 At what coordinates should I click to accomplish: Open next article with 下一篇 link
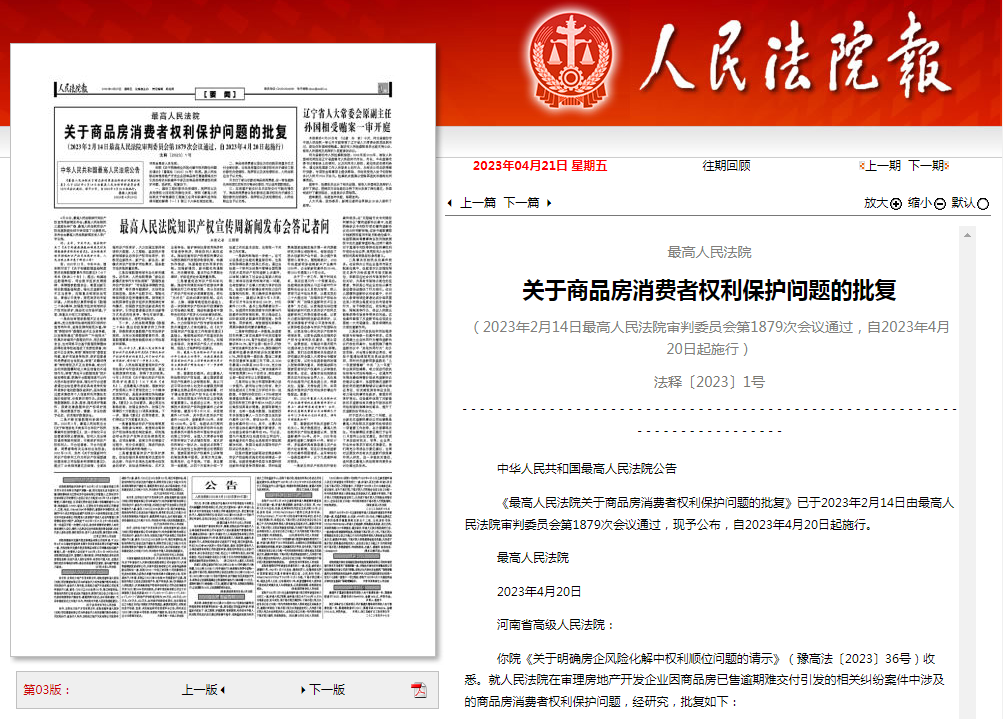[x=521, y=203]
